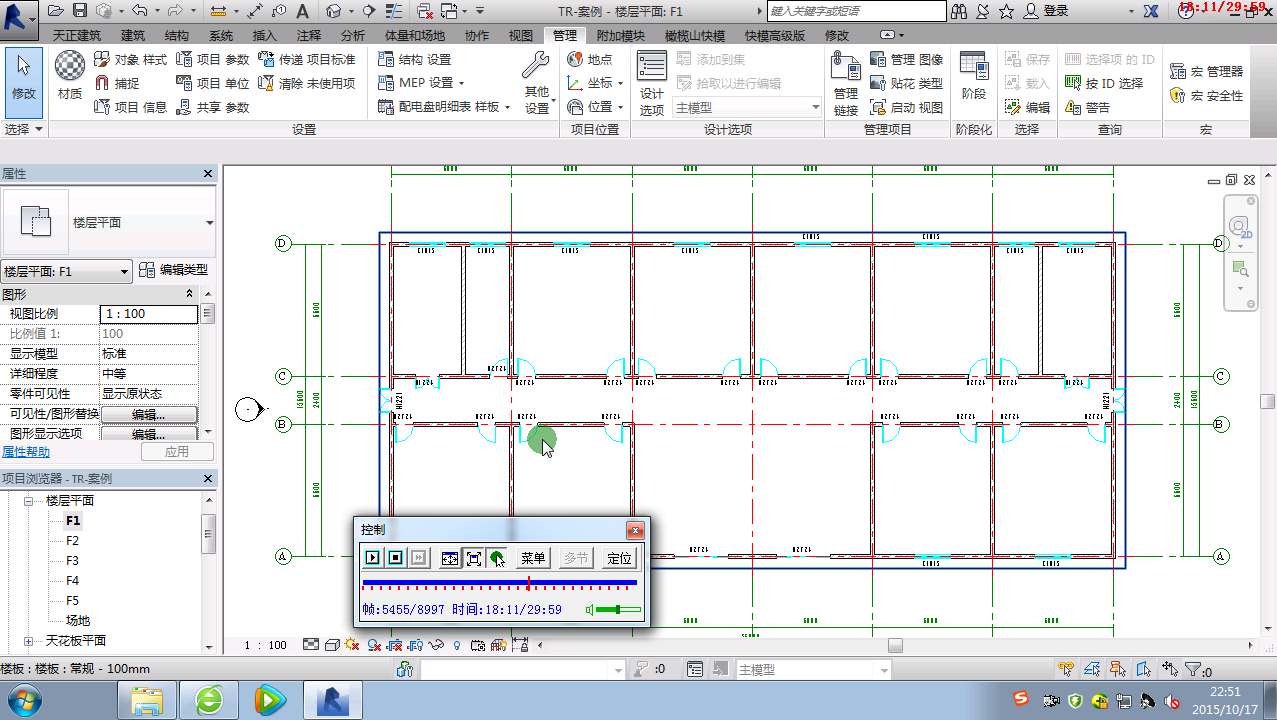Open the 菜单 button on the player
This screenshot has width=1277, height=720.
click(531, 558)
